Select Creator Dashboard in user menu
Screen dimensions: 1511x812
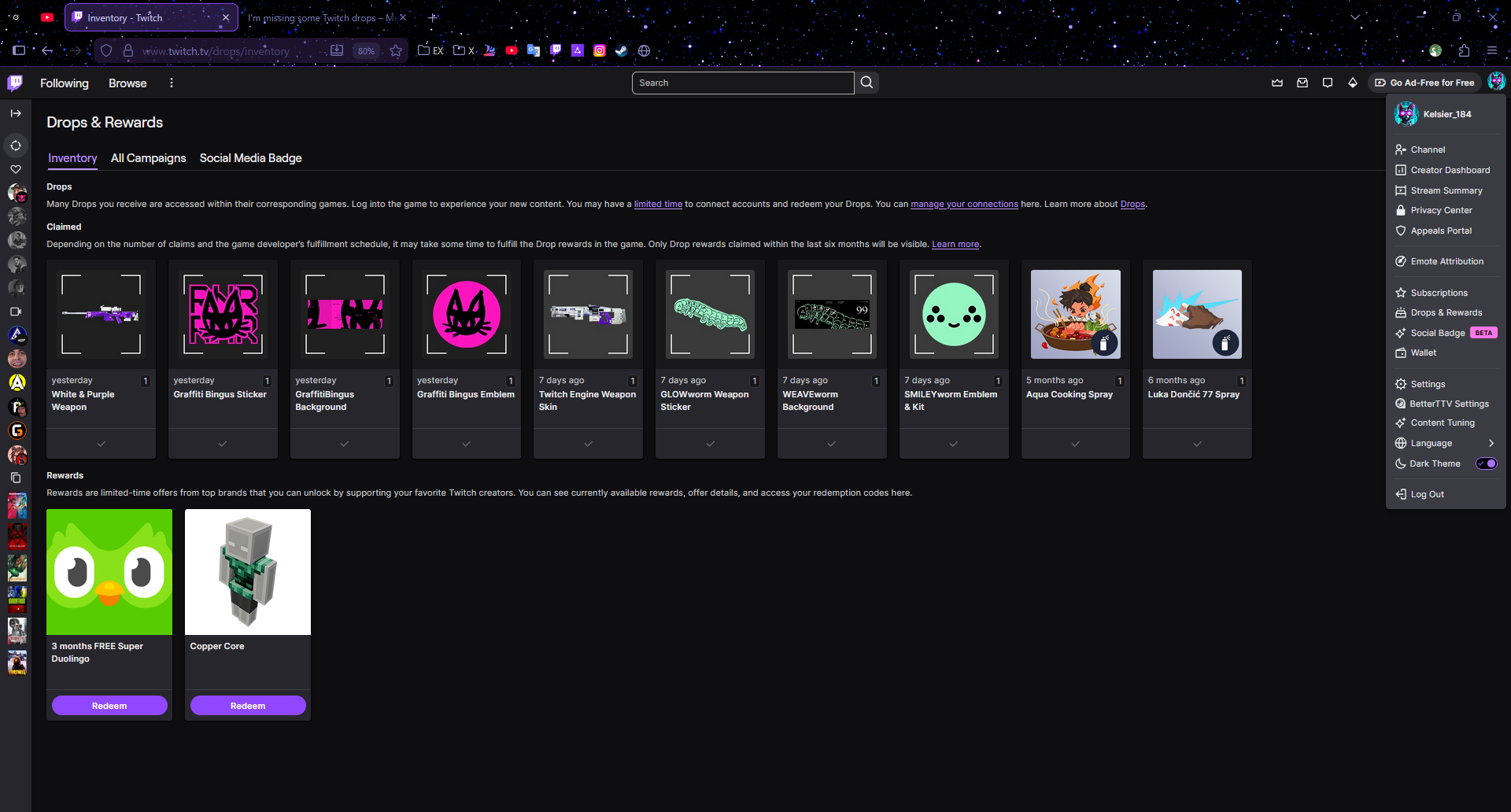1450,170
